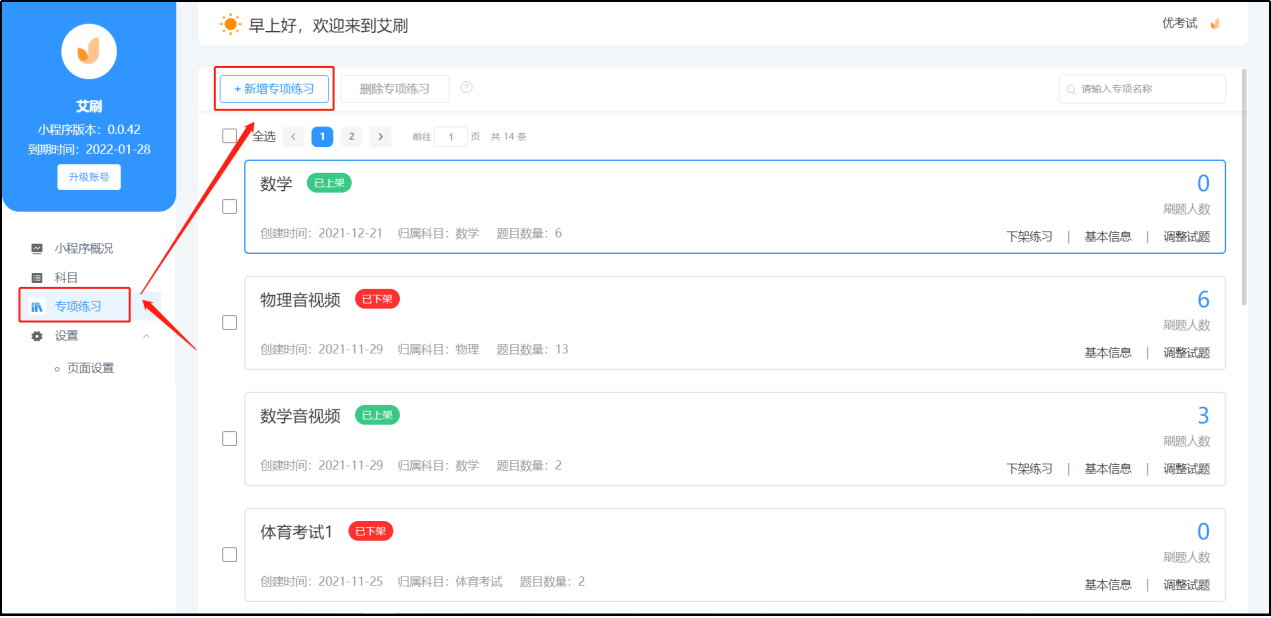Click the 前往 page number input
Screen dimensions: 1271x618
click(x=450, y=137)
